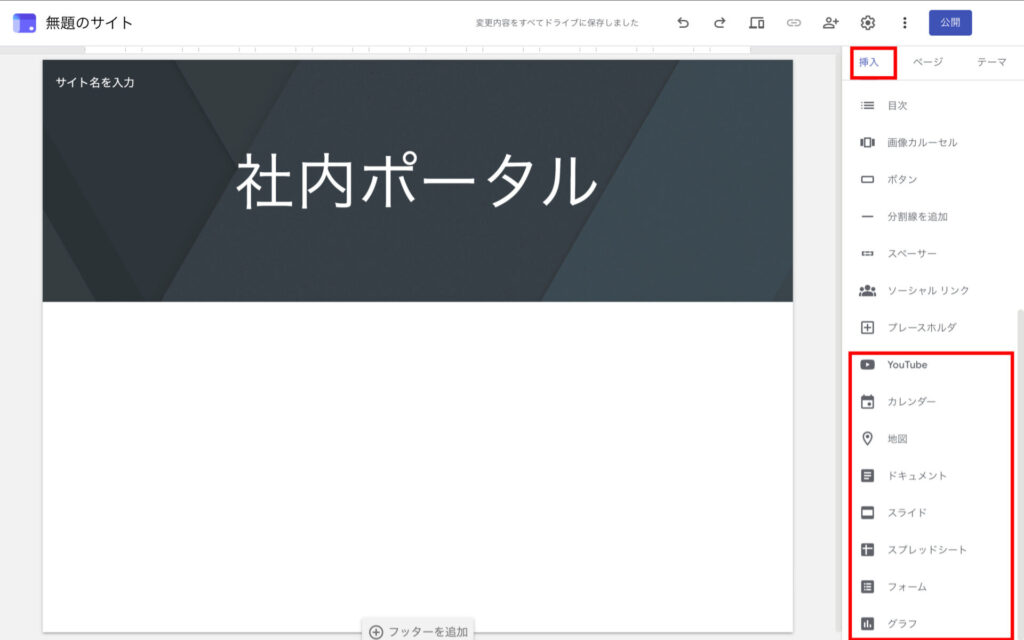Click the 社内ポータル page heading
The width and height of the screenshot is (1024, 640).
point(417,180)
